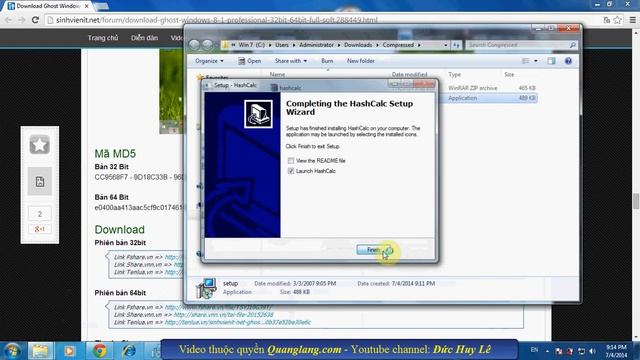Screen dimensions: 640x360
Task: Open Internet Explorer from taskbar
Action: (x=129, y=351)
